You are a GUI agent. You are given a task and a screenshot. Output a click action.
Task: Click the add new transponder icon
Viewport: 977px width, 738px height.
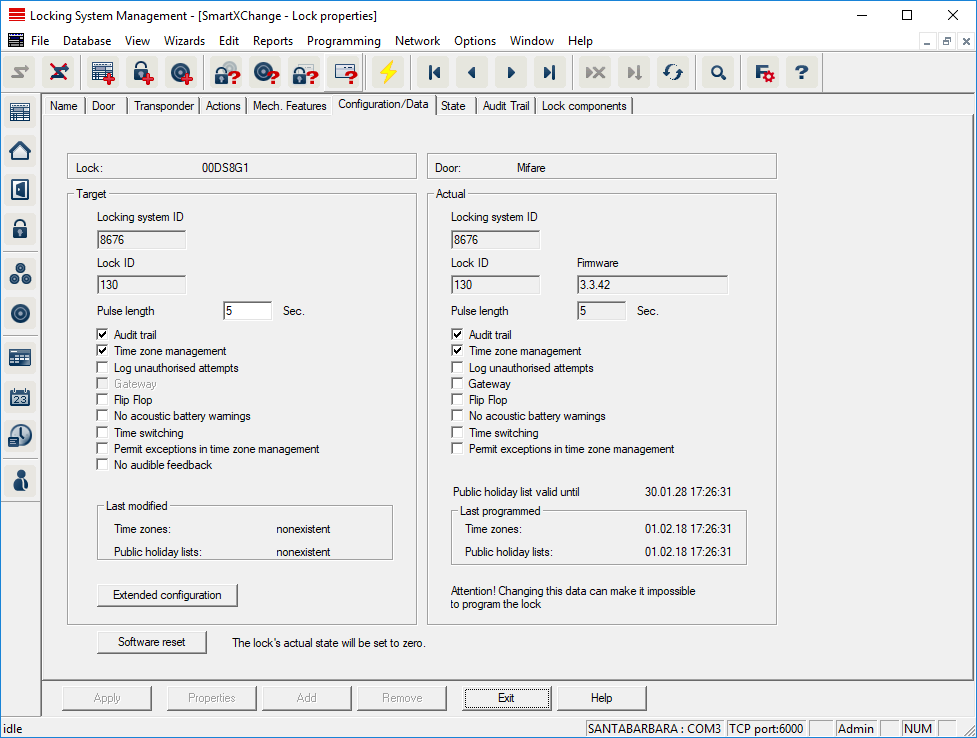click(181, 72)
